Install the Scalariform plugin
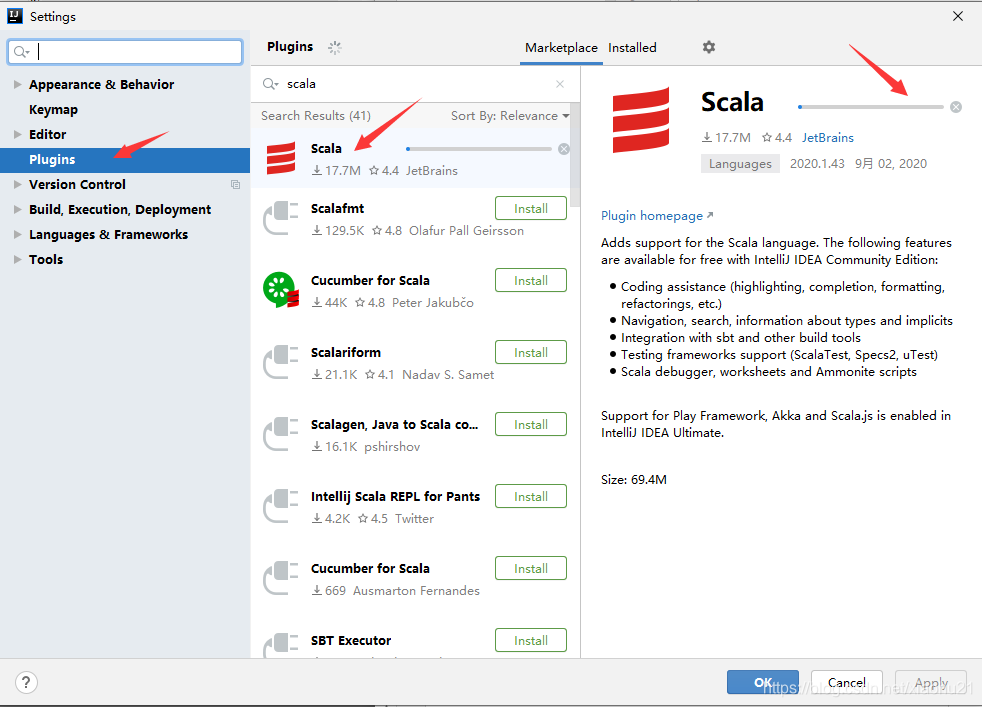 pyautogui.click(x=530, y=353)
